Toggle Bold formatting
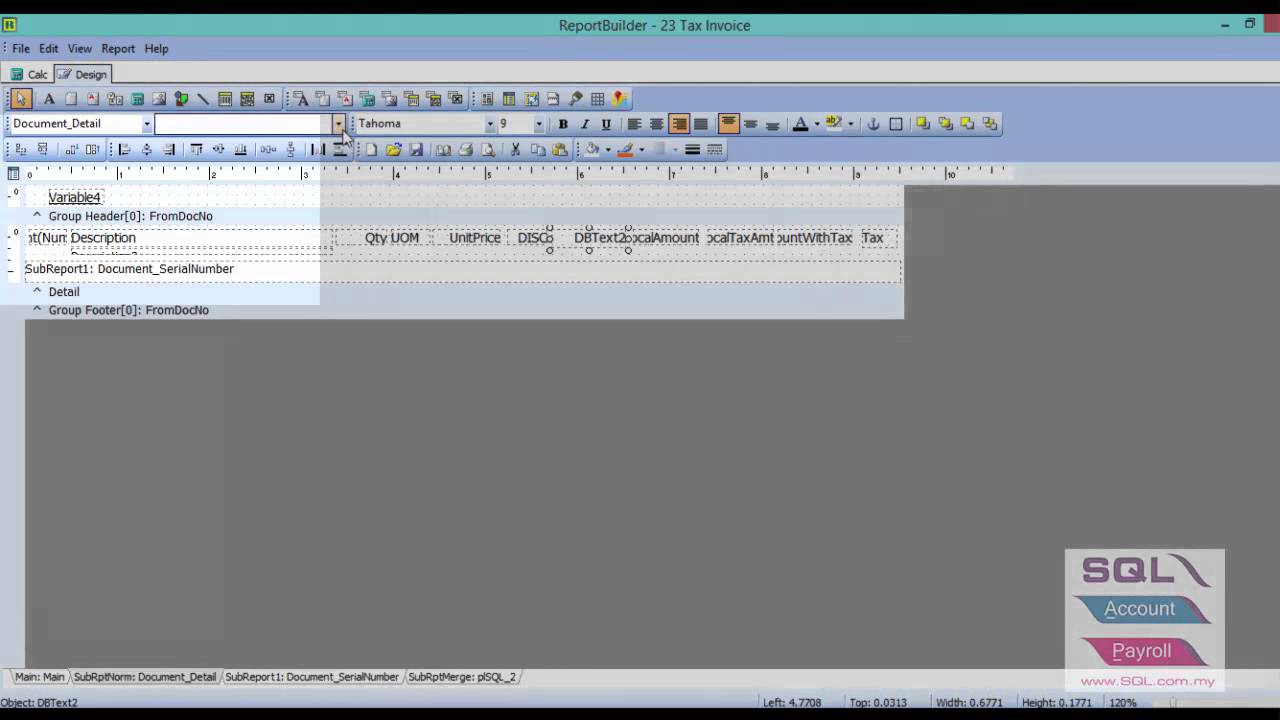The height and width of the screenshot is (720, 1280). click(563, 124)
